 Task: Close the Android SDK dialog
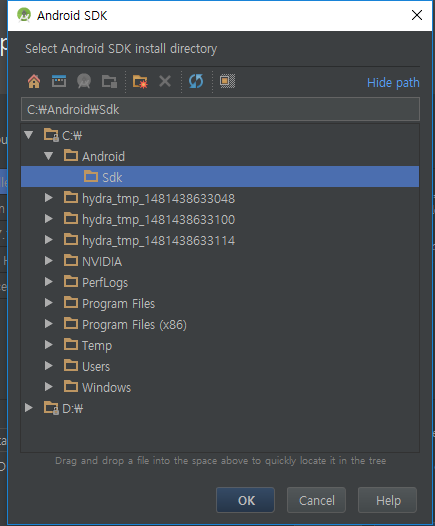417,15
